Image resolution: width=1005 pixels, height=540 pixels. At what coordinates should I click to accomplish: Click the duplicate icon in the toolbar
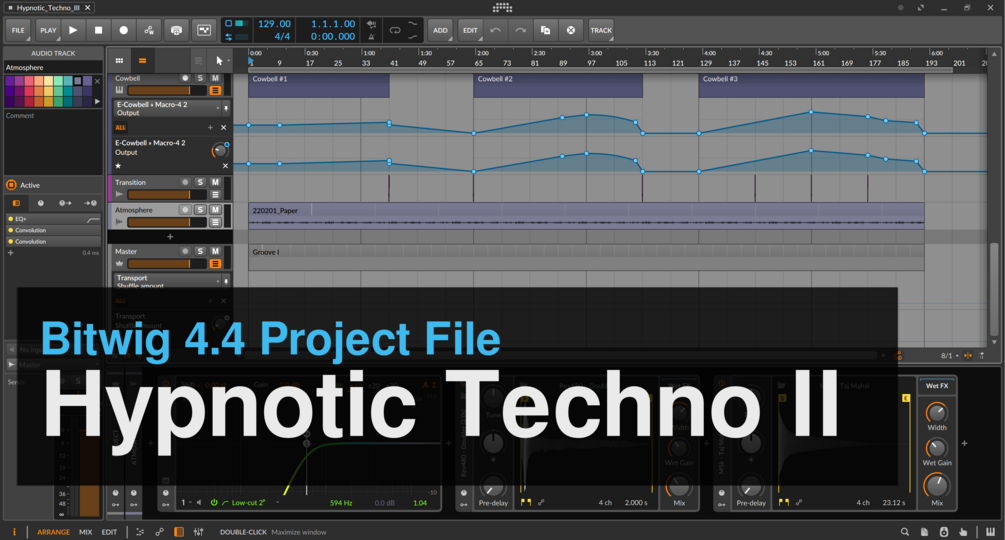point(545,30)
